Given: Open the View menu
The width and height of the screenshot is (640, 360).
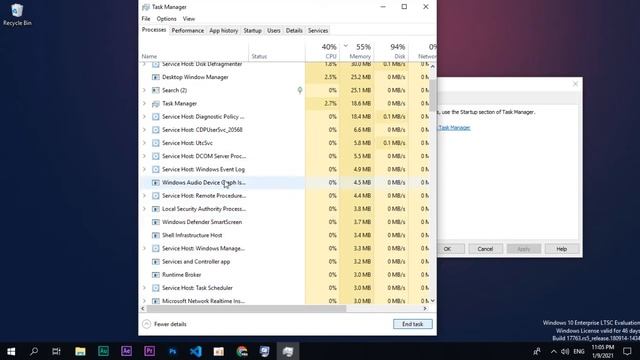Looking at the screenshot, I should 189,19.
